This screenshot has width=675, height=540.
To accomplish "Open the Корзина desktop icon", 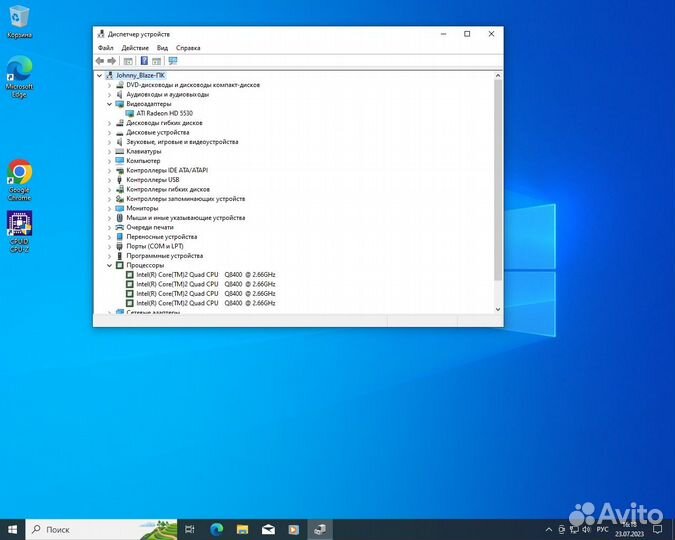I will (x=19, y=22).
